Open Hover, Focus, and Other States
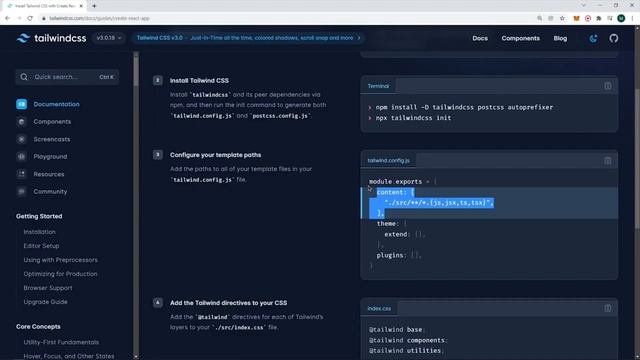640x360 pixels. (x=69, y=356)
